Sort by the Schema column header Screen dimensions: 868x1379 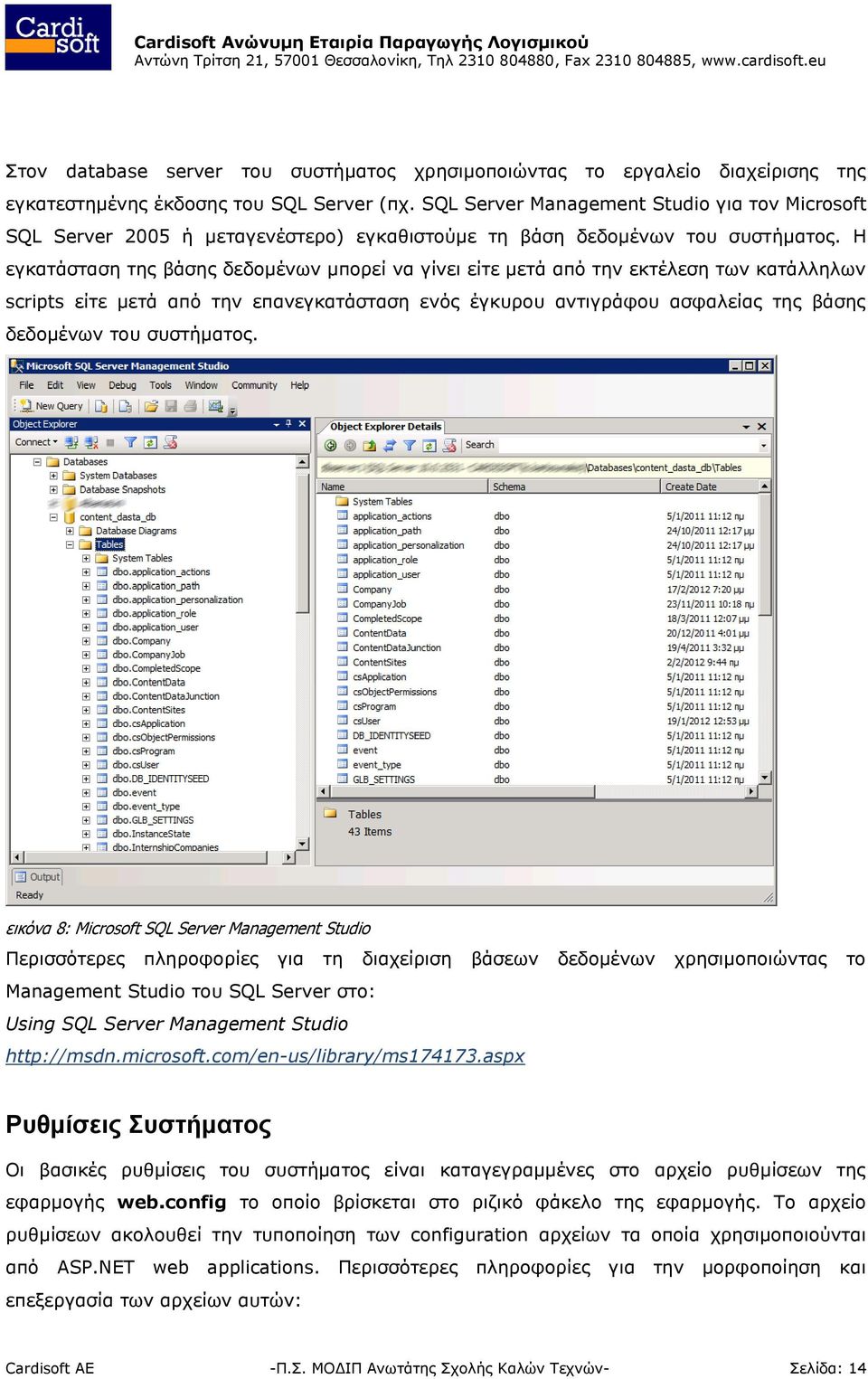pyautogui.click(x=574, y=486)
